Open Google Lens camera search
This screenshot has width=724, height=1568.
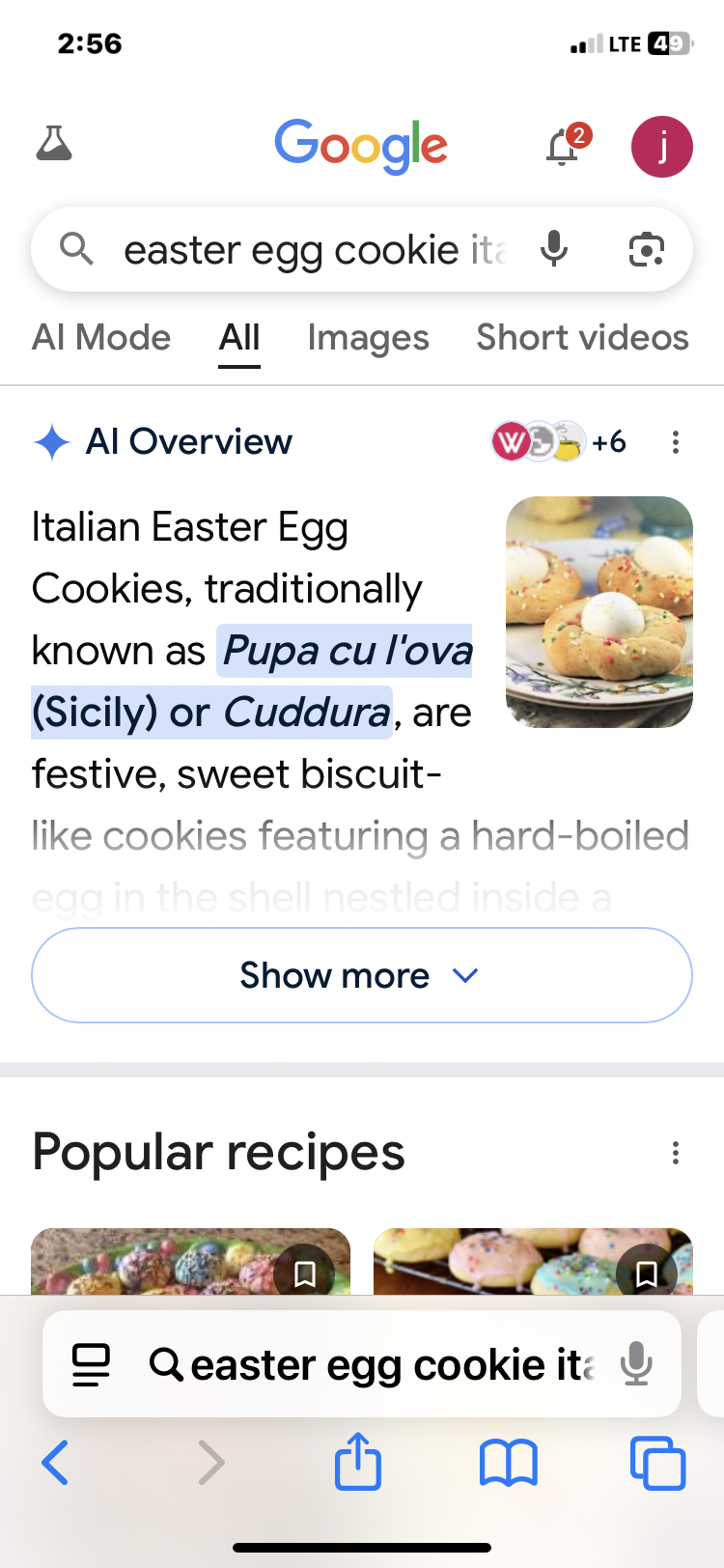646,250
